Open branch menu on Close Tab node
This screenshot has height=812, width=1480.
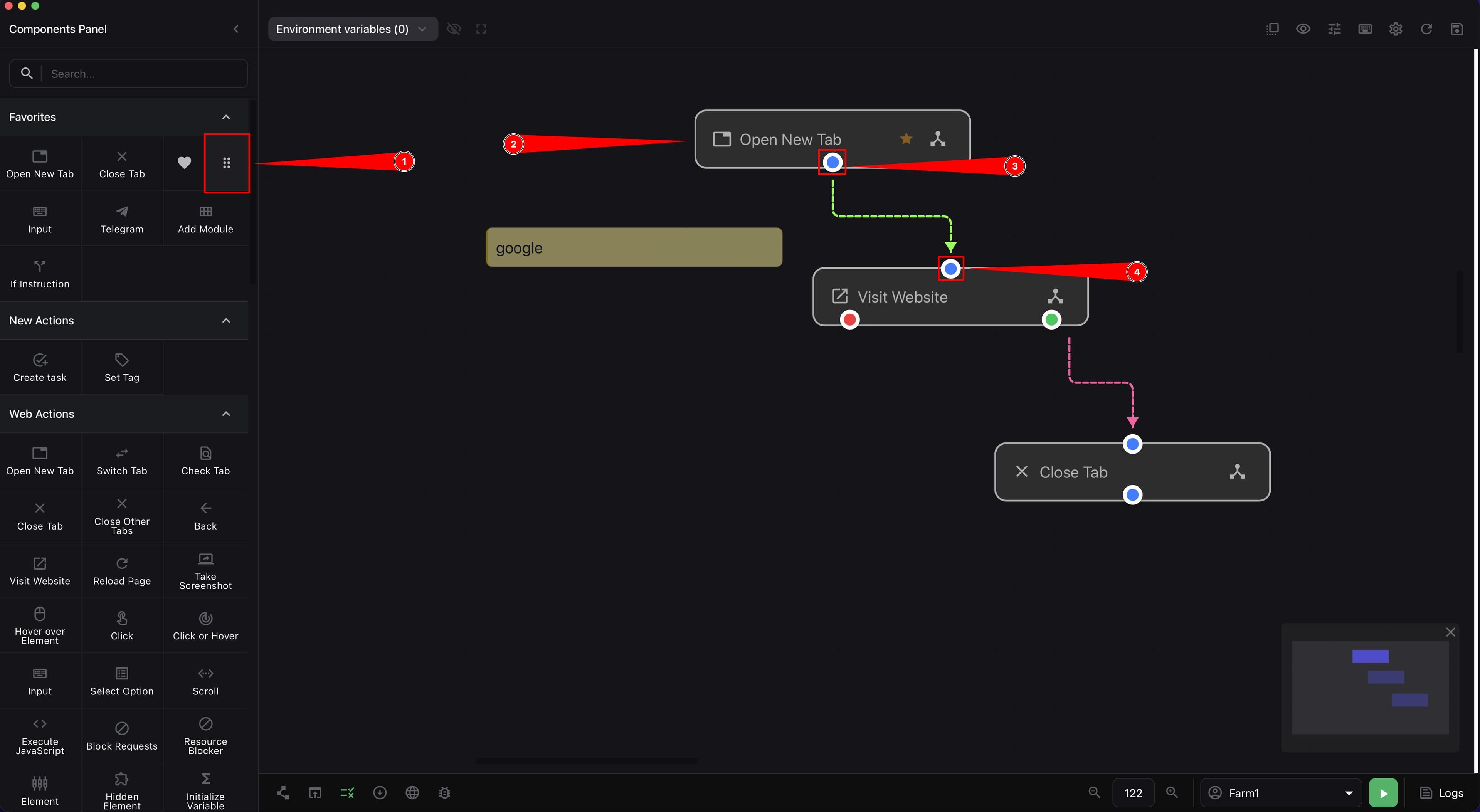1237,472
